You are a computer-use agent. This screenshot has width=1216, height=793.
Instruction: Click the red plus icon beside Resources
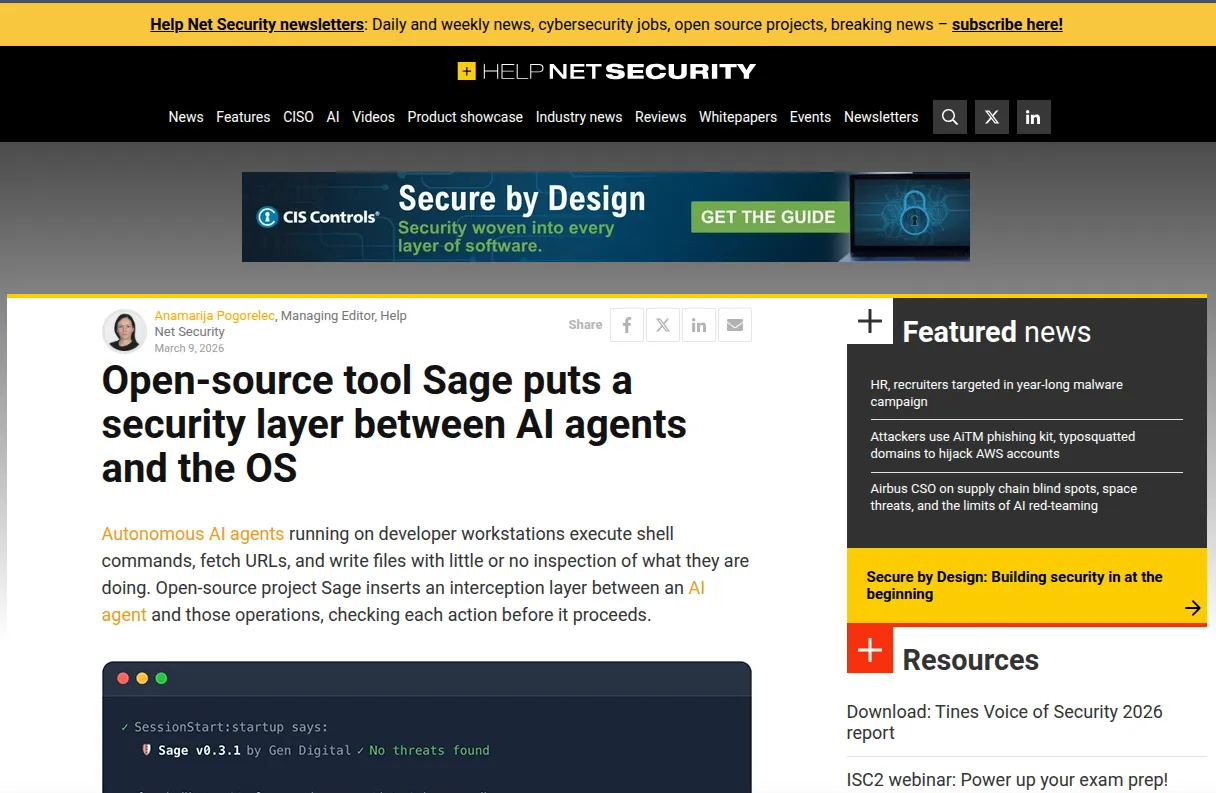pos(870,649)
